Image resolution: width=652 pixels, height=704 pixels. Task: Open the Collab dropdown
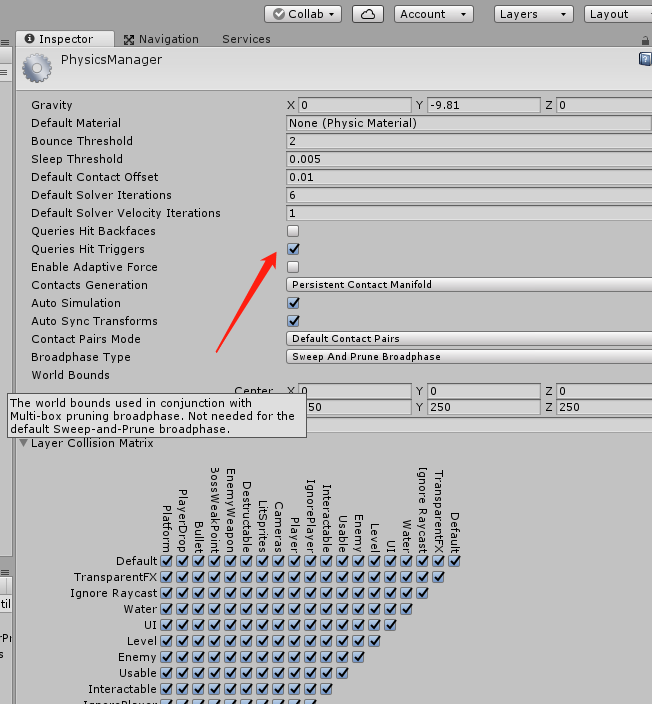click(303, 14)
